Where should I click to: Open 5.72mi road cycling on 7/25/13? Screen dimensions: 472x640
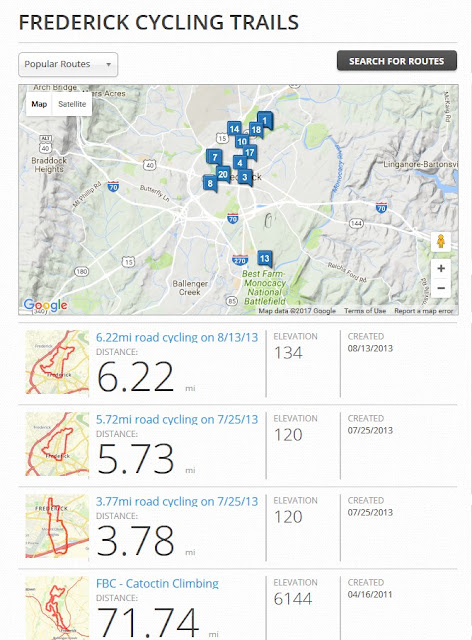tap(177, 420)
